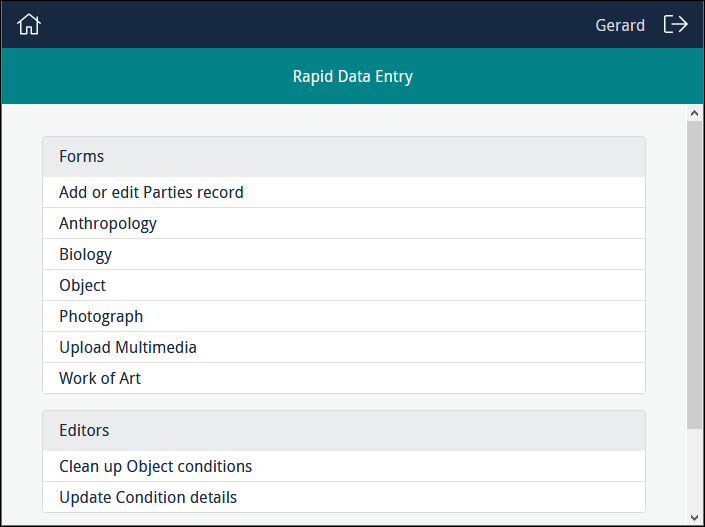Open Update Condition details editor
705x527 pixels.
[x=148, y=497]
